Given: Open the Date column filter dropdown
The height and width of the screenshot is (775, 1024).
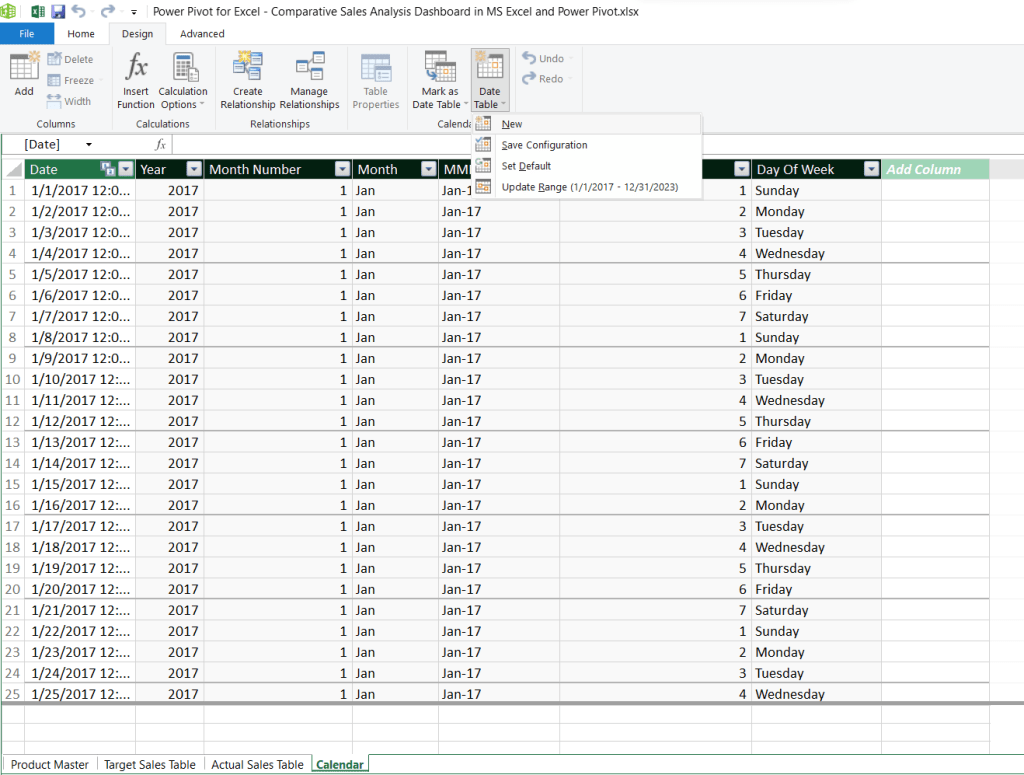Looking at the screenshot, I should click(x=126, y=169).
